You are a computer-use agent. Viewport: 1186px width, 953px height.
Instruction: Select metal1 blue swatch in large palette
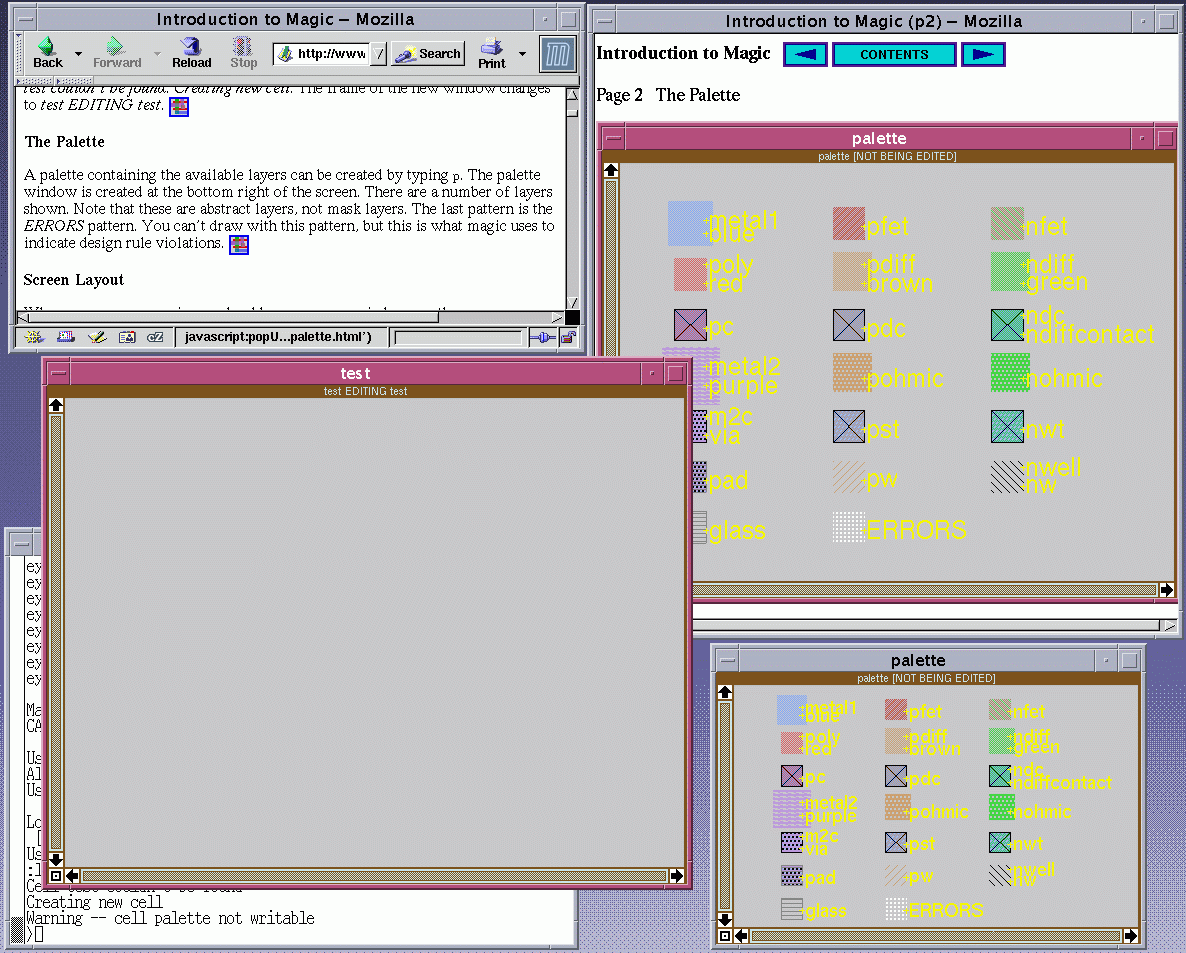click(690, 223)
